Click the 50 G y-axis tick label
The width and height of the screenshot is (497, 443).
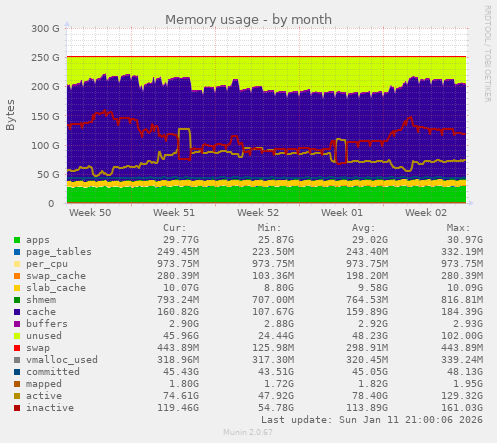point(48,174)
